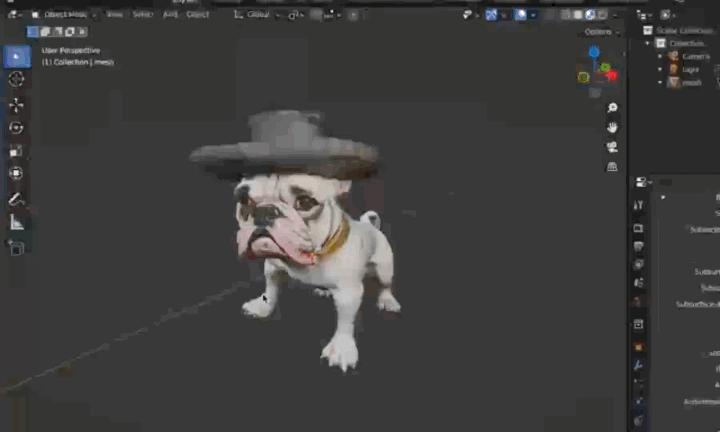Select mesh in the outliner
The image size is (720, 432).
click(x=692, y=83)
